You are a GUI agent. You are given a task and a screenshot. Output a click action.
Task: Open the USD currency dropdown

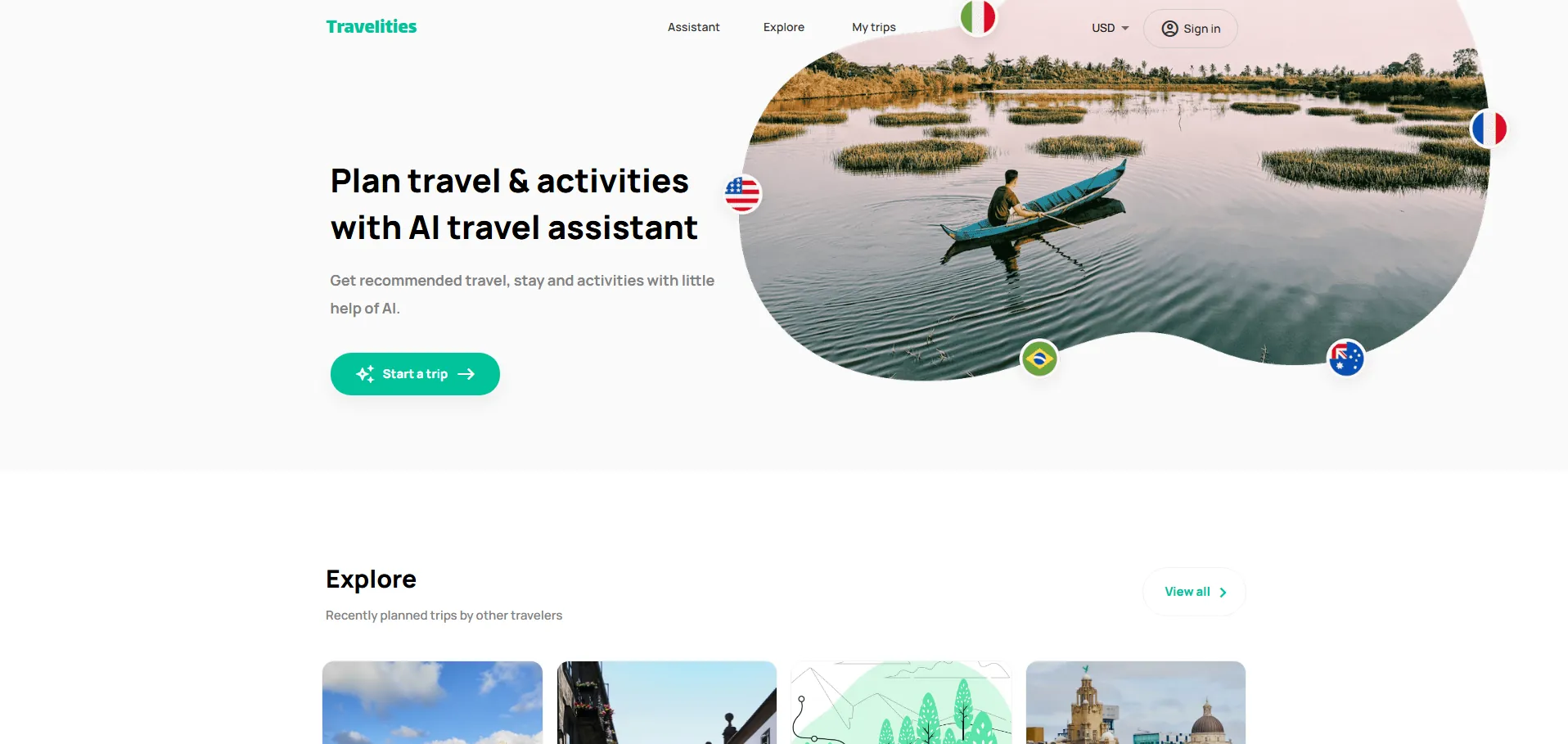click(x=1110, y=28)
